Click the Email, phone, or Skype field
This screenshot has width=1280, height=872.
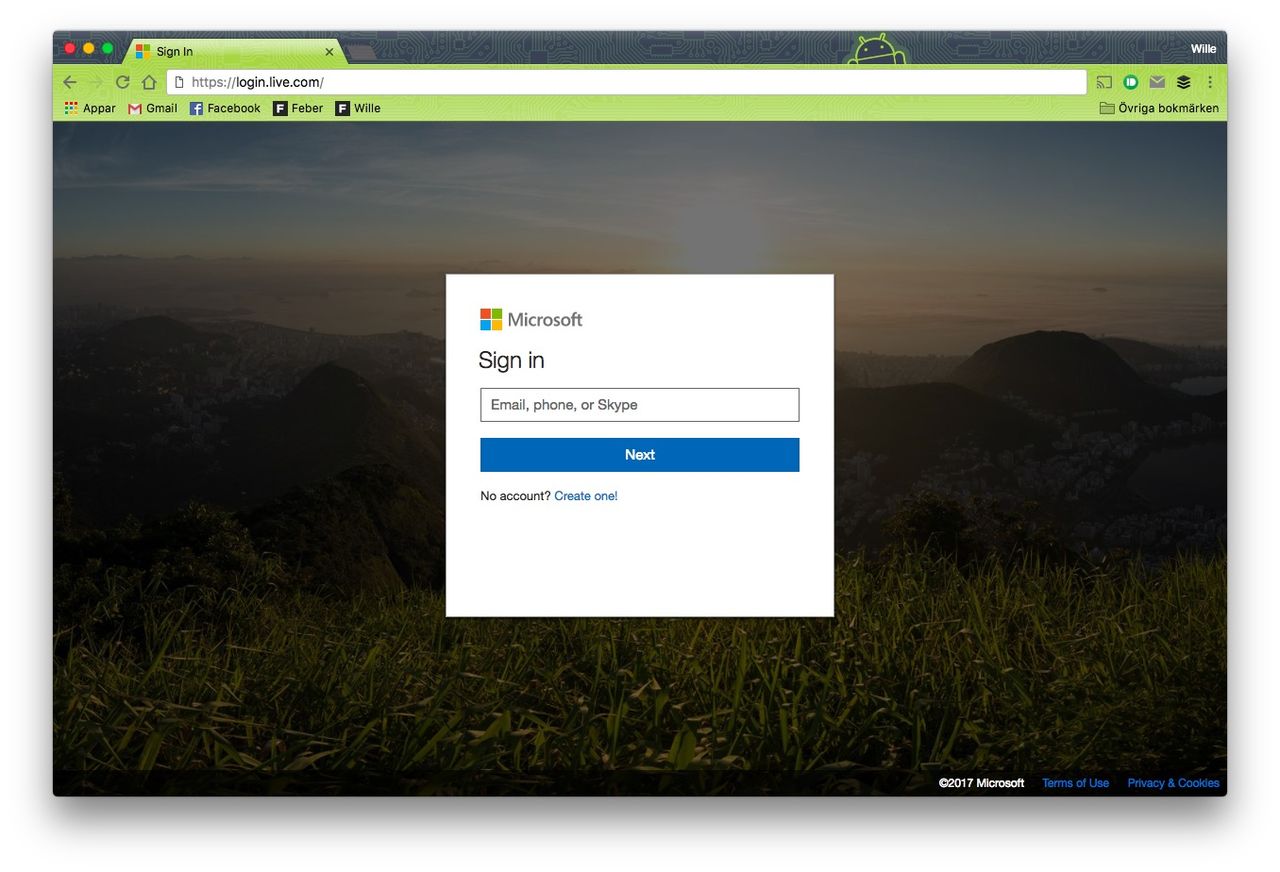[639, 405]
